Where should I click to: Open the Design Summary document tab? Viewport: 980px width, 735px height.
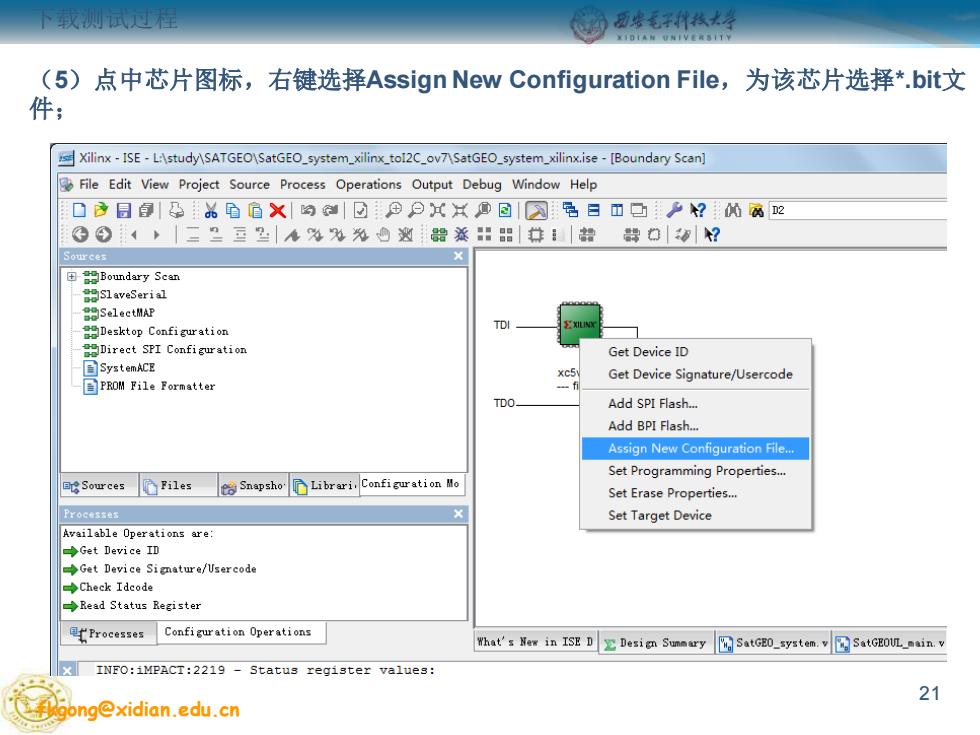click(x=655, y=642)
